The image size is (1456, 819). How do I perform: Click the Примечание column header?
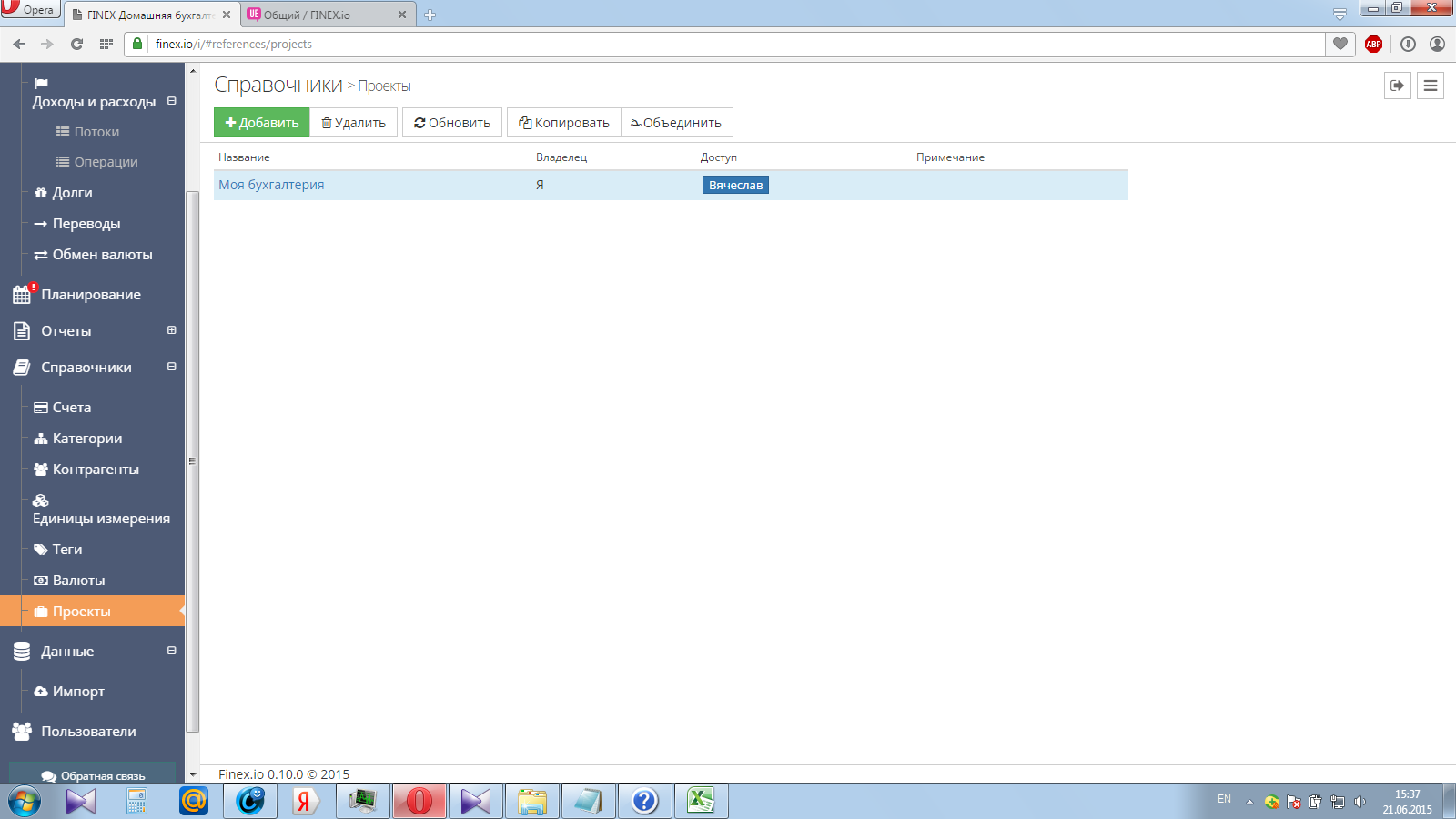tap(950, 157)
